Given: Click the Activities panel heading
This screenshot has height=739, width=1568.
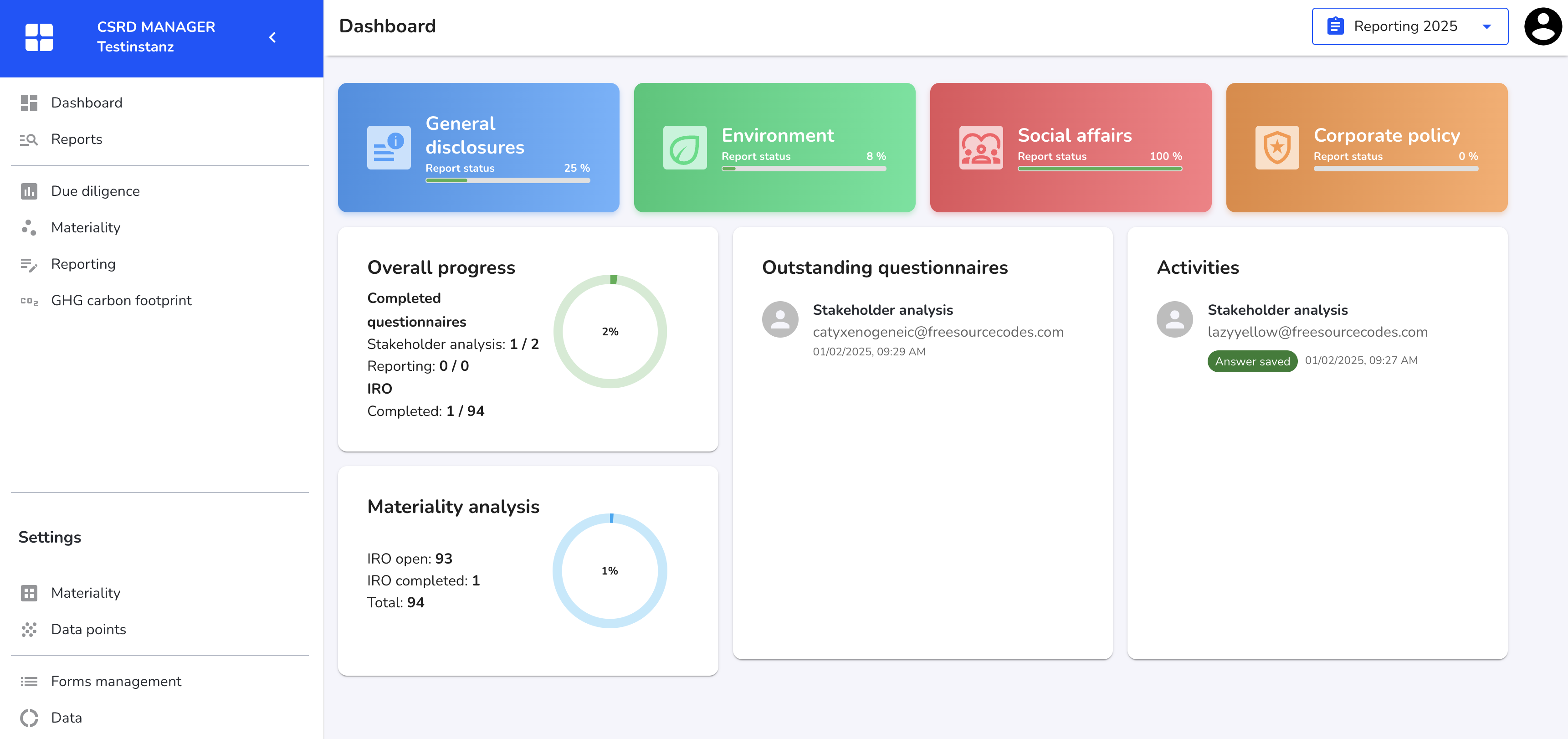Looking at the screenshot, I should click(1197, 268).
